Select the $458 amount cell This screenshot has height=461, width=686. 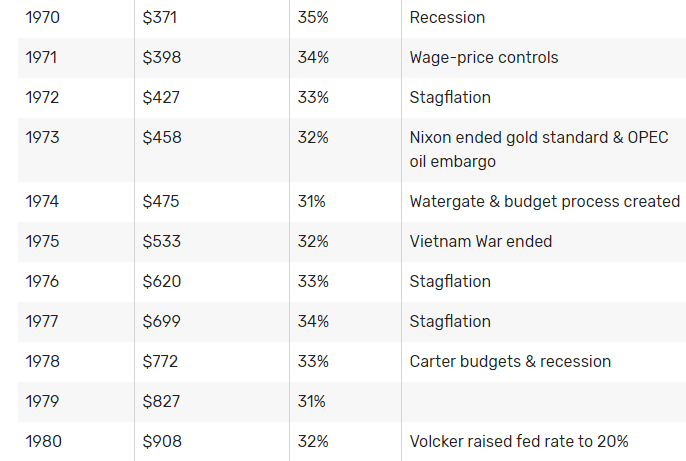[162, 138]
